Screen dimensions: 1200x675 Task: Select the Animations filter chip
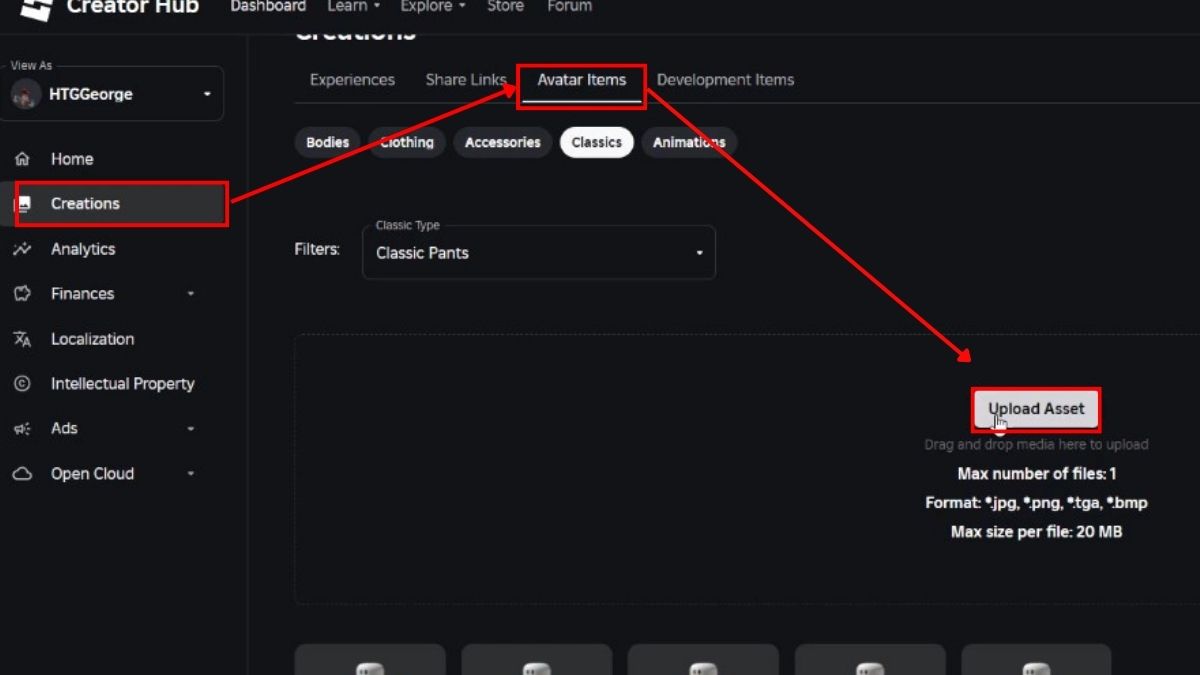click(x=689, y=142)
